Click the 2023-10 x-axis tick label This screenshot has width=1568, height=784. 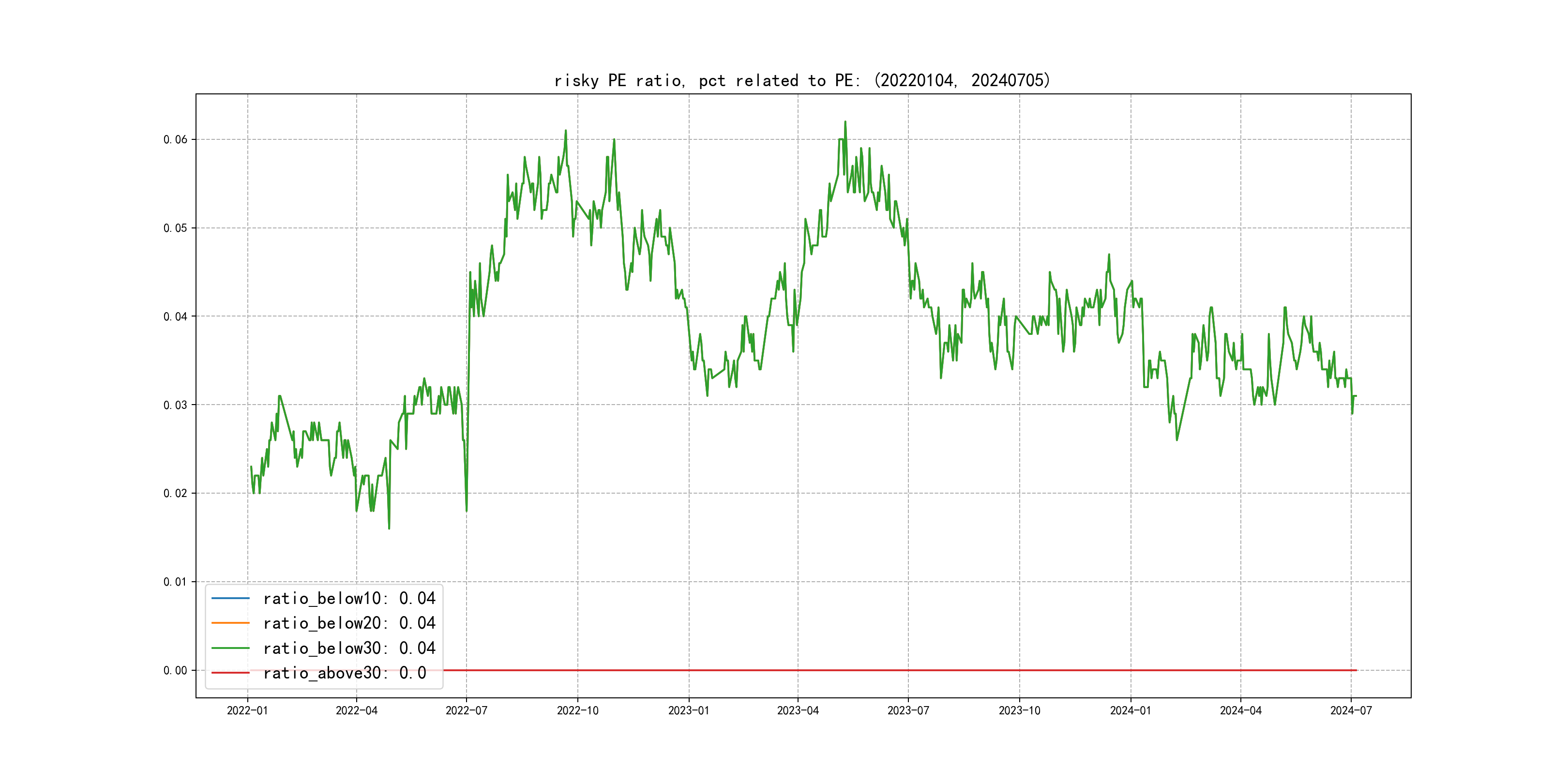pyautogui.click(x=1019, y=711)
